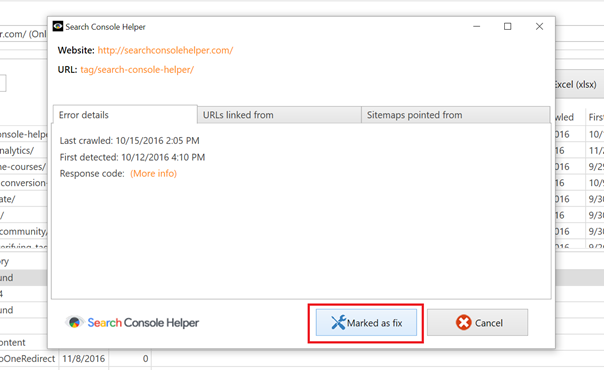Image resolution: width=604 pixels, height=370 pixels.
Task: Select the First detected date text
Action: point(163,157)
